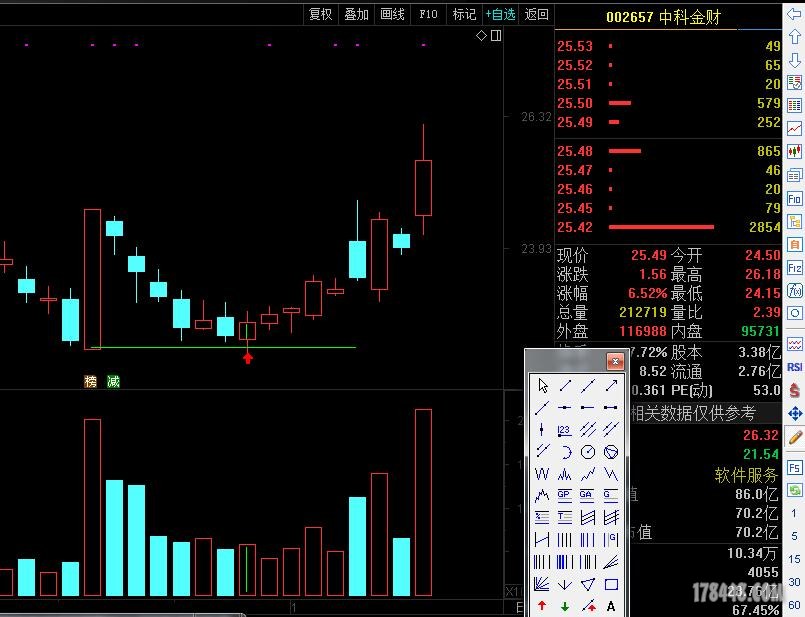This screenshot has width=805, height=617.
Task: Select the GA golden amplitude lines tool
Action: pyautogui.click(x=587, y=495)
